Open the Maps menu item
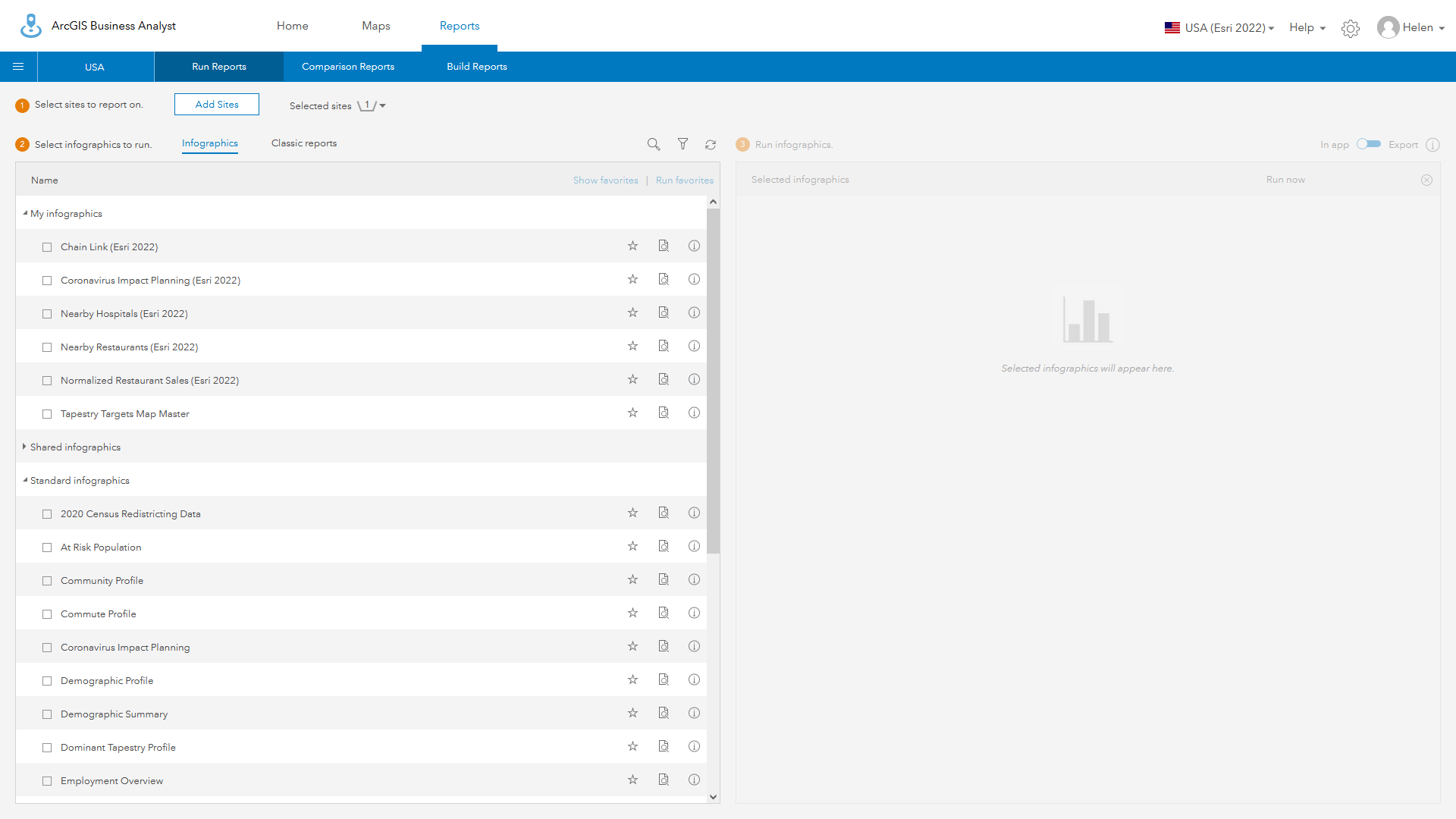 (x=375, y=26)
